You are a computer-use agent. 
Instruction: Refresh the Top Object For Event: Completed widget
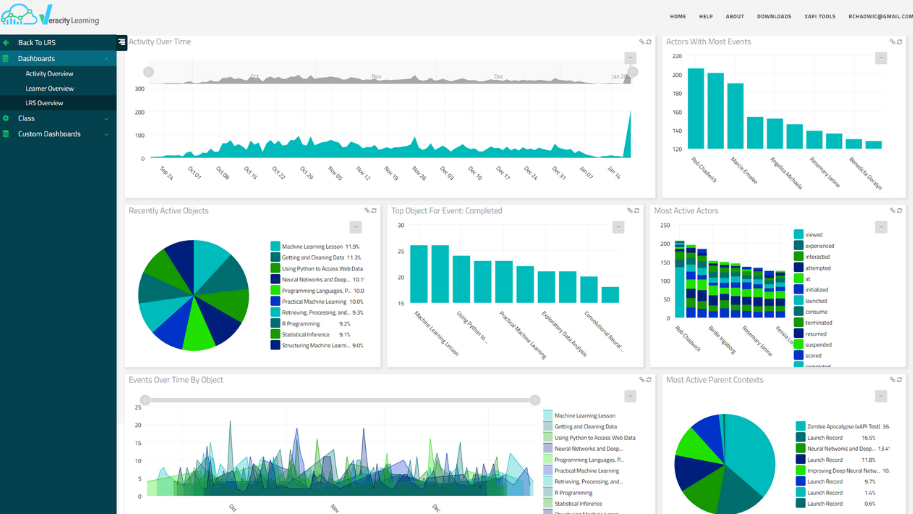click(x=636, y=211)
